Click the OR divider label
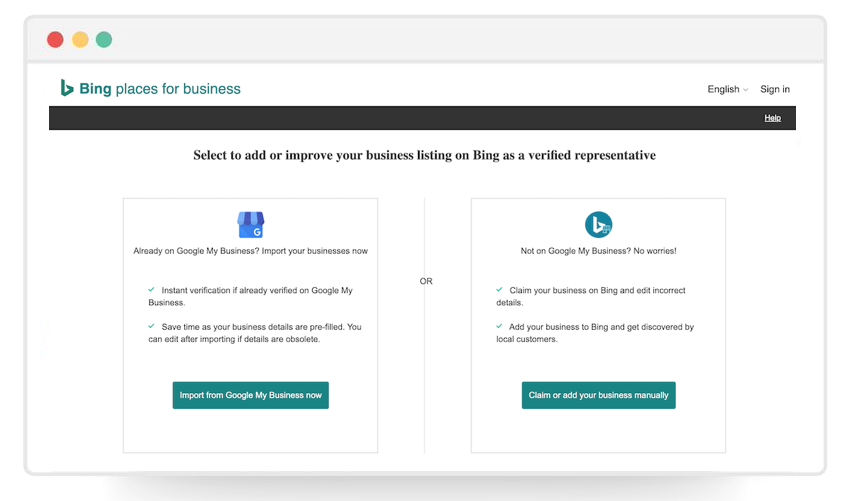Viewport: 855px width, 501px height. 426,281
